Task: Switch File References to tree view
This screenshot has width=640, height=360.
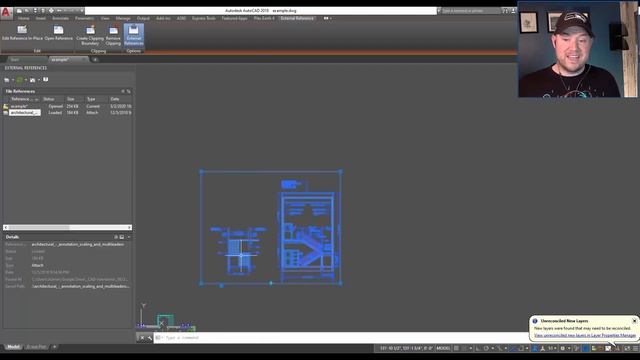Action: (129, 91)
